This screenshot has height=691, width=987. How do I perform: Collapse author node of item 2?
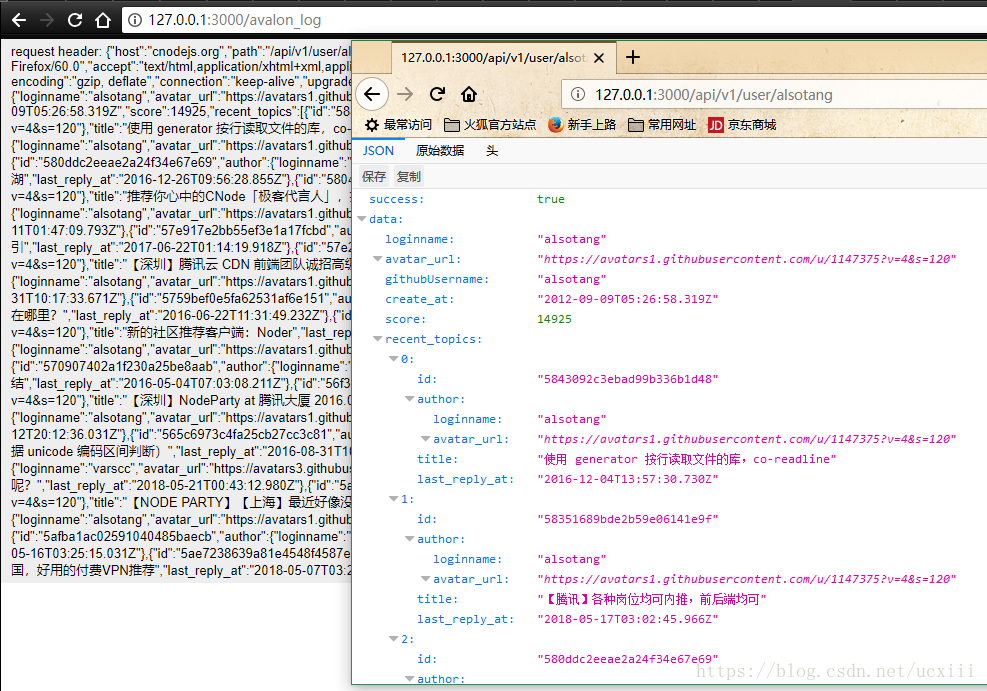point(410,679)
